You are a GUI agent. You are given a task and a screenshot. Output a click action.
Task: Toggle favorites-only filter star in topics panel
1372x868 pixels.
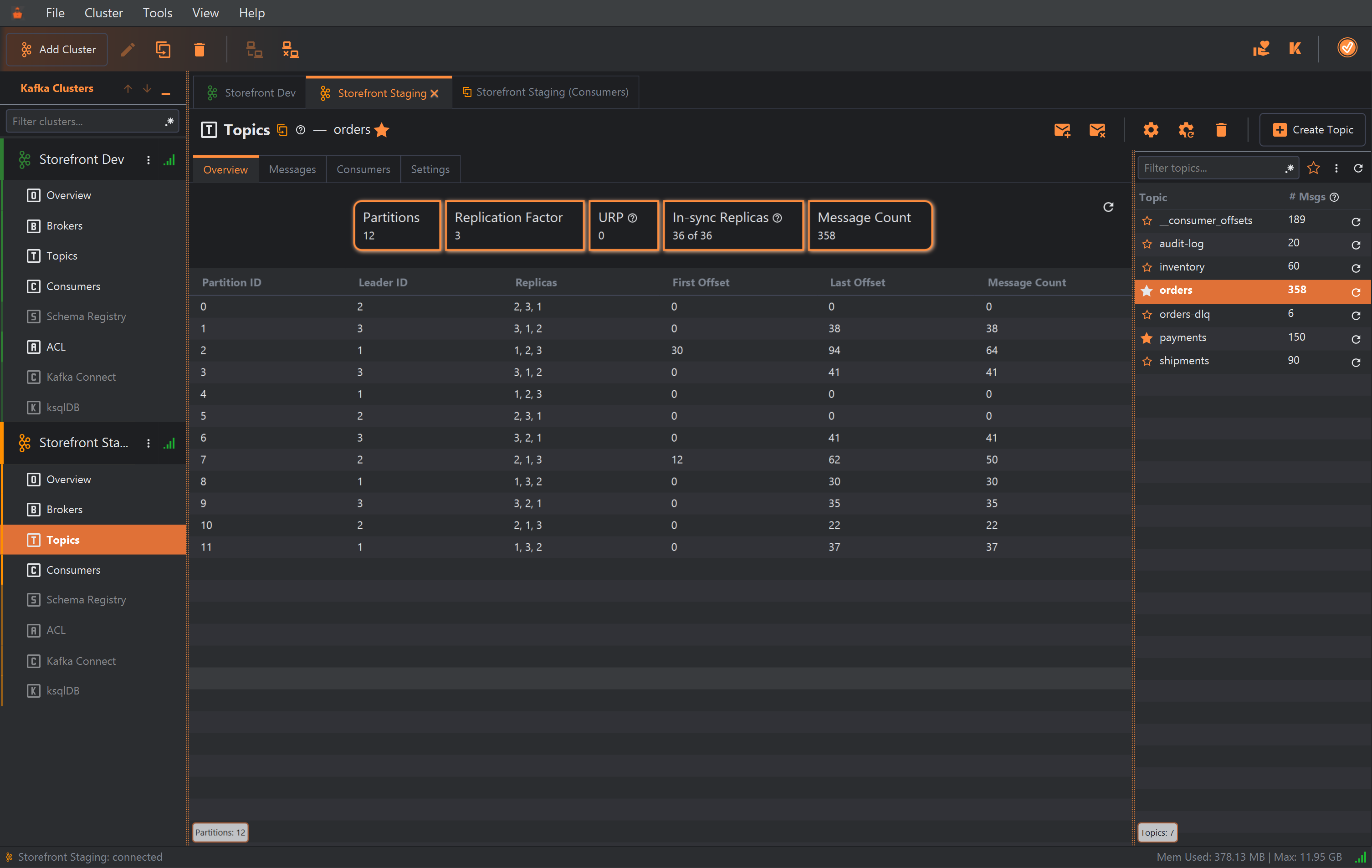pos(1313,168)
